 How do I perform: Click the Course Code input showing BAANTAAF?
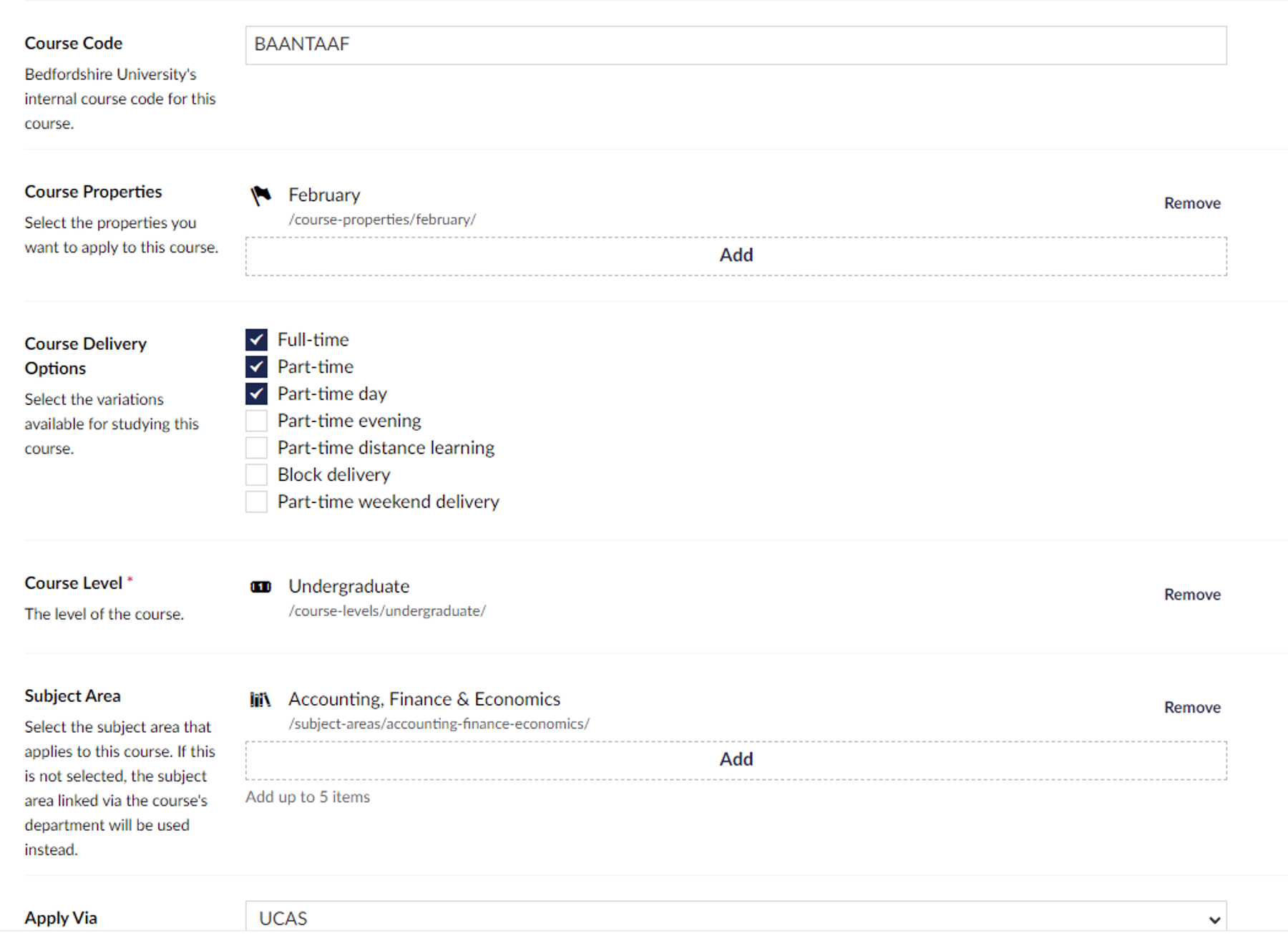(736, 45)
